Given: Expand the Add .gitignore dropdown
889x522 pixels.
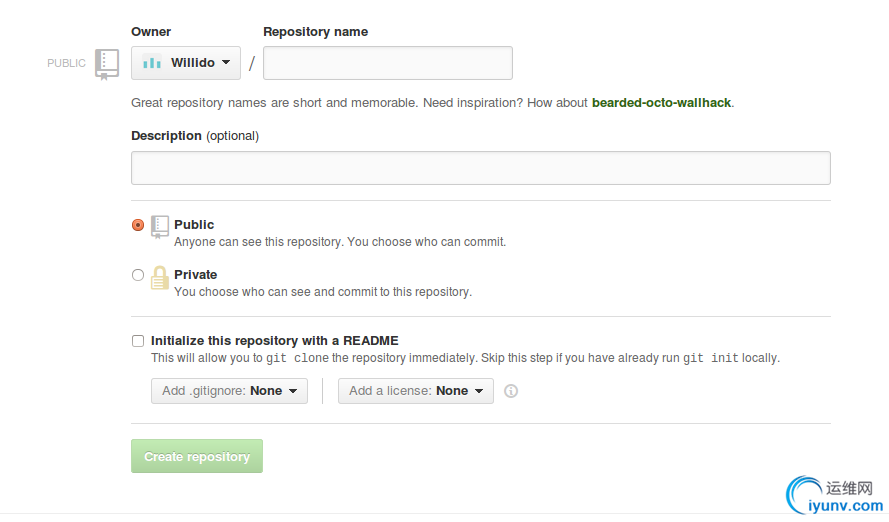Looking at the screenshot, I should click(x=229, y=391).
